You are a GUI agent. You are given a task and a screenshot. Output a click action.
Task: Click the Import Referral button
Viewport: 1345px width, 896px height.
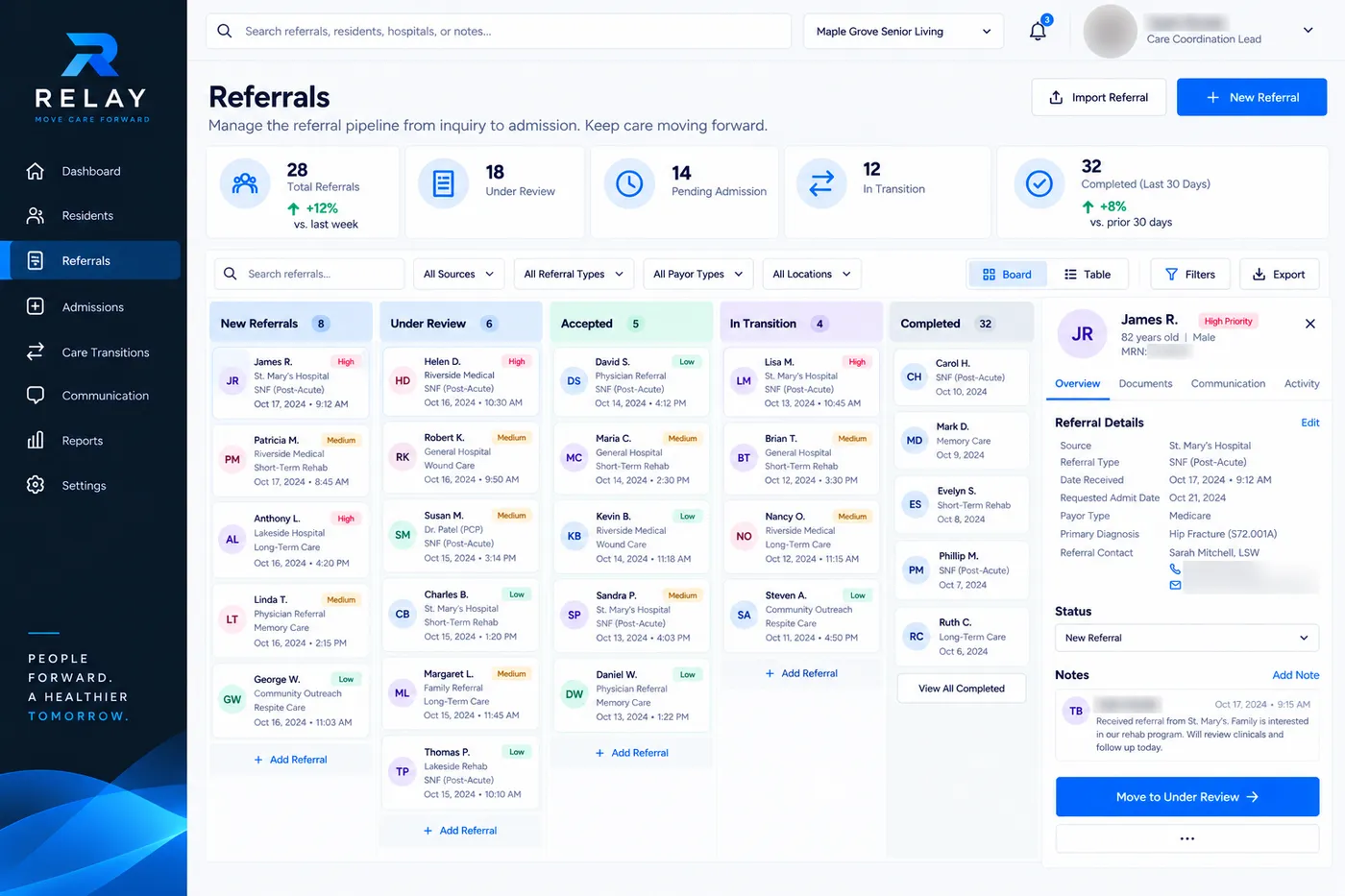(x=1098, y=97)
